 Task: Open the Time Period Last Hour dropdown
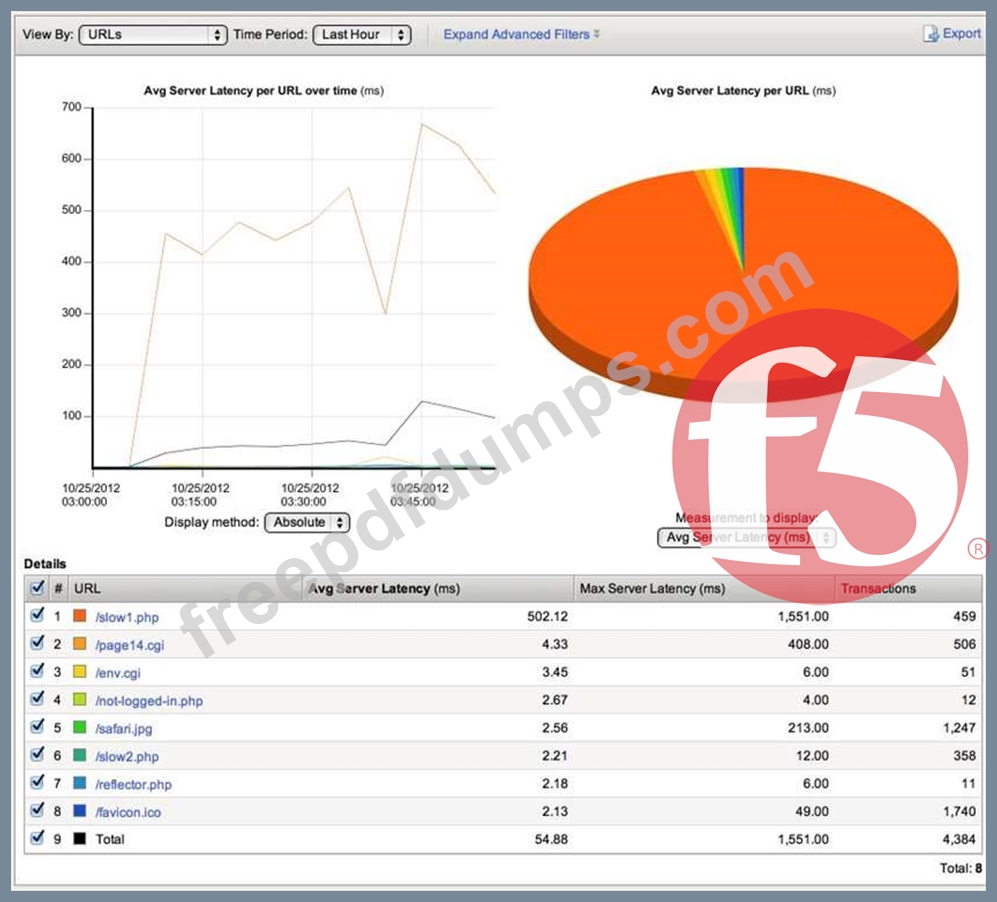(x=361, y=35)
